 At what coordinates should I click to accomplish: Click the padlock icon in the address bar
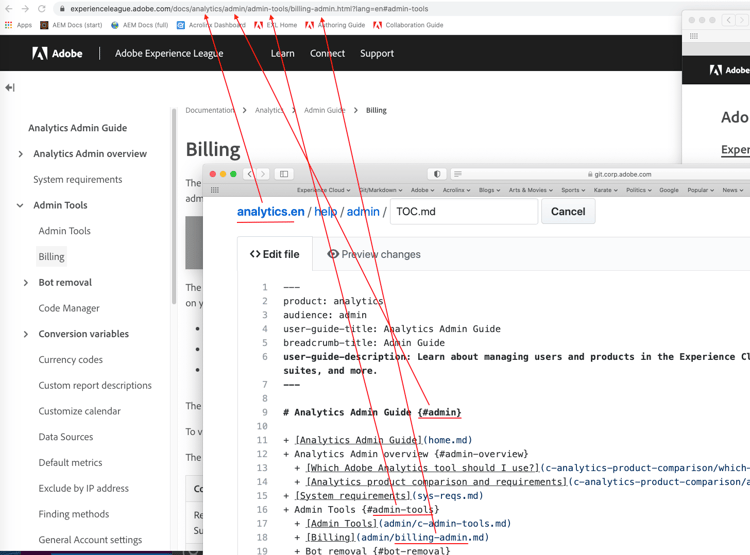click(62, 9)
